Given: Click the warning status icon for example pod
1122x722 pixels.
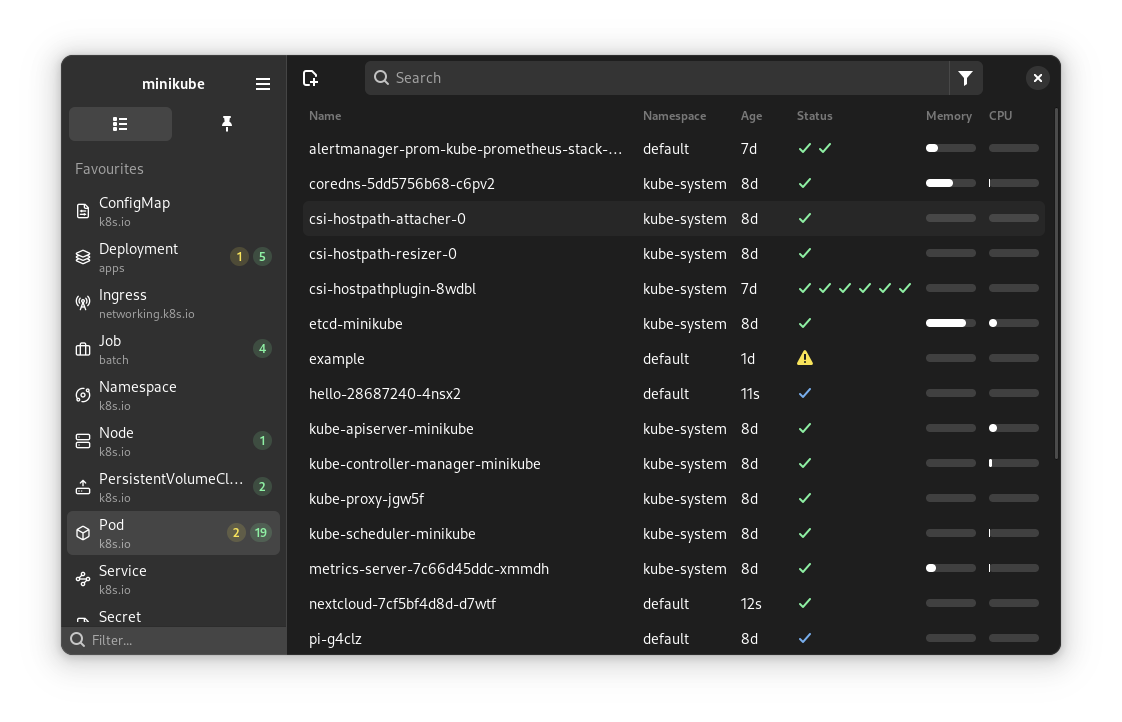Looking at the screenshot, I should (x=805, y=358).
